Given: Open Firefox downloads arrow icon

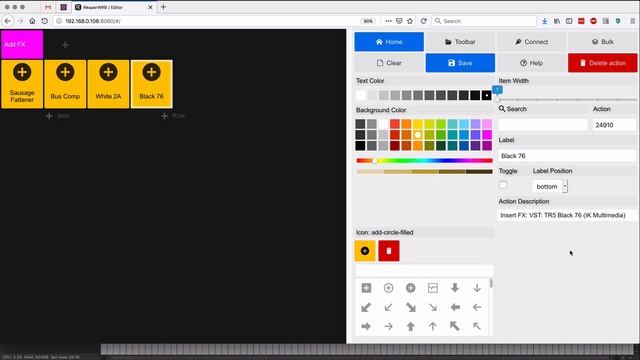Looking at the screenshot, I should pos(544,21).
